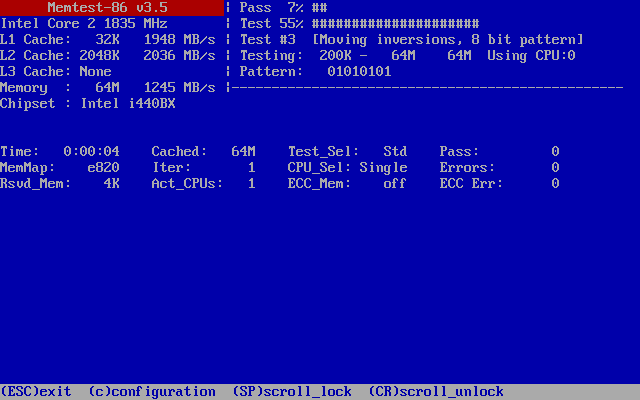Image resolution: width=640 pixels, height=400 pixels.
Task: Click the 'Iter:' label
Action: point(172,168)
